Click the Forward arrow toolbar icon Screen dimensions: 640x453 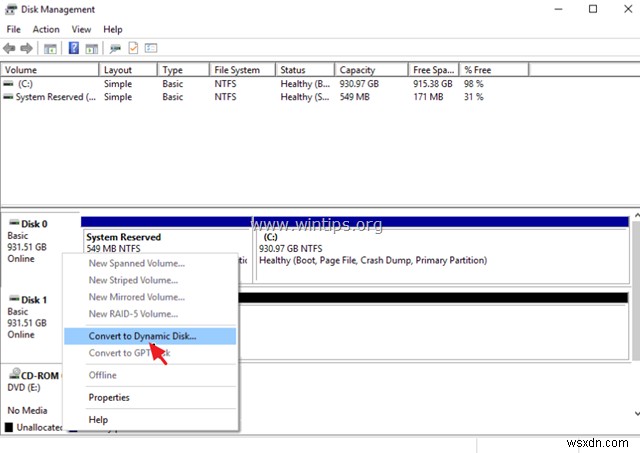click(27, 49)
